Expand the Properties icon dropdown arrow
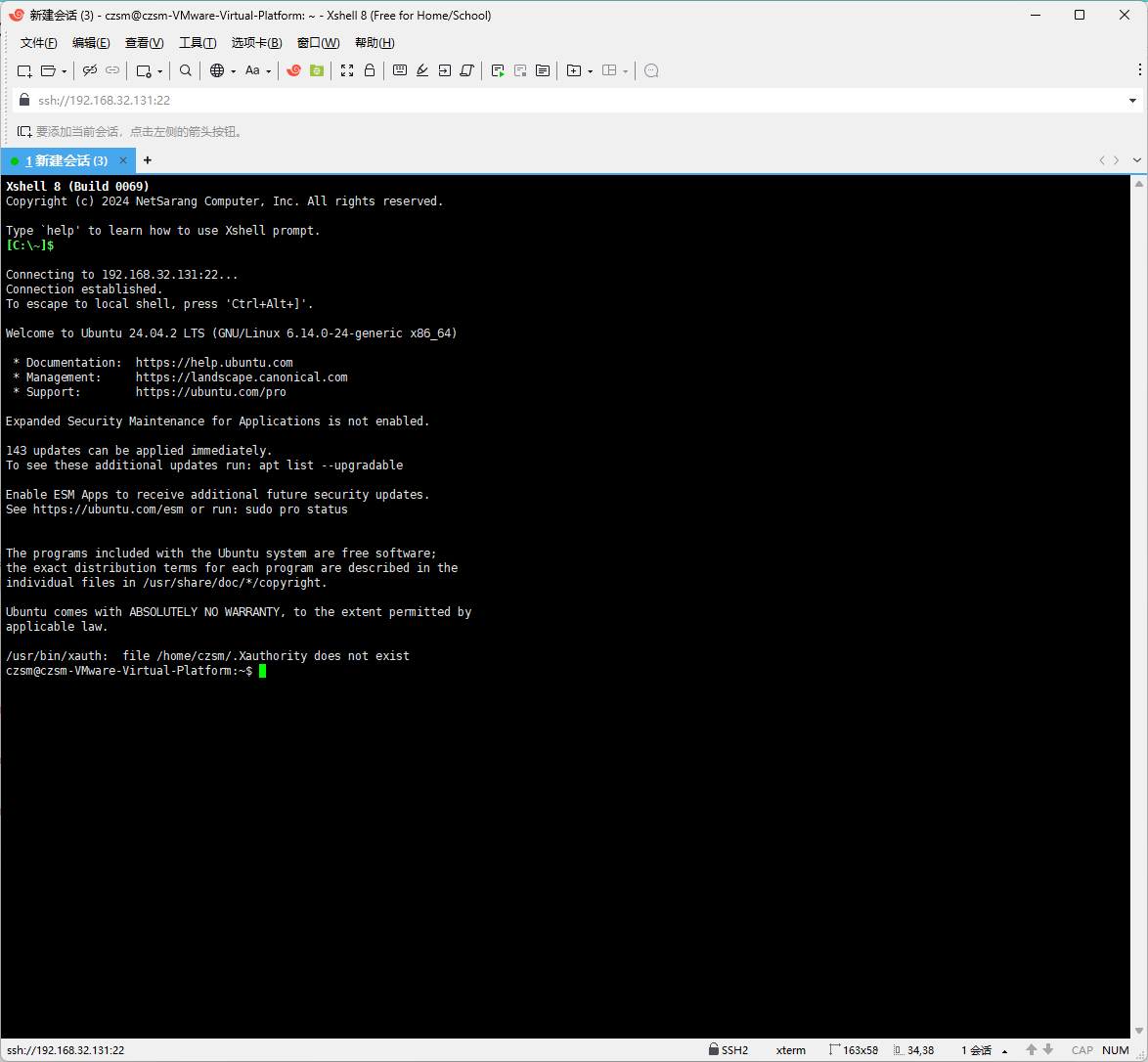The width and height of the screenshot is (1148, 1062). pyautogui.click(x=160, y=71)
